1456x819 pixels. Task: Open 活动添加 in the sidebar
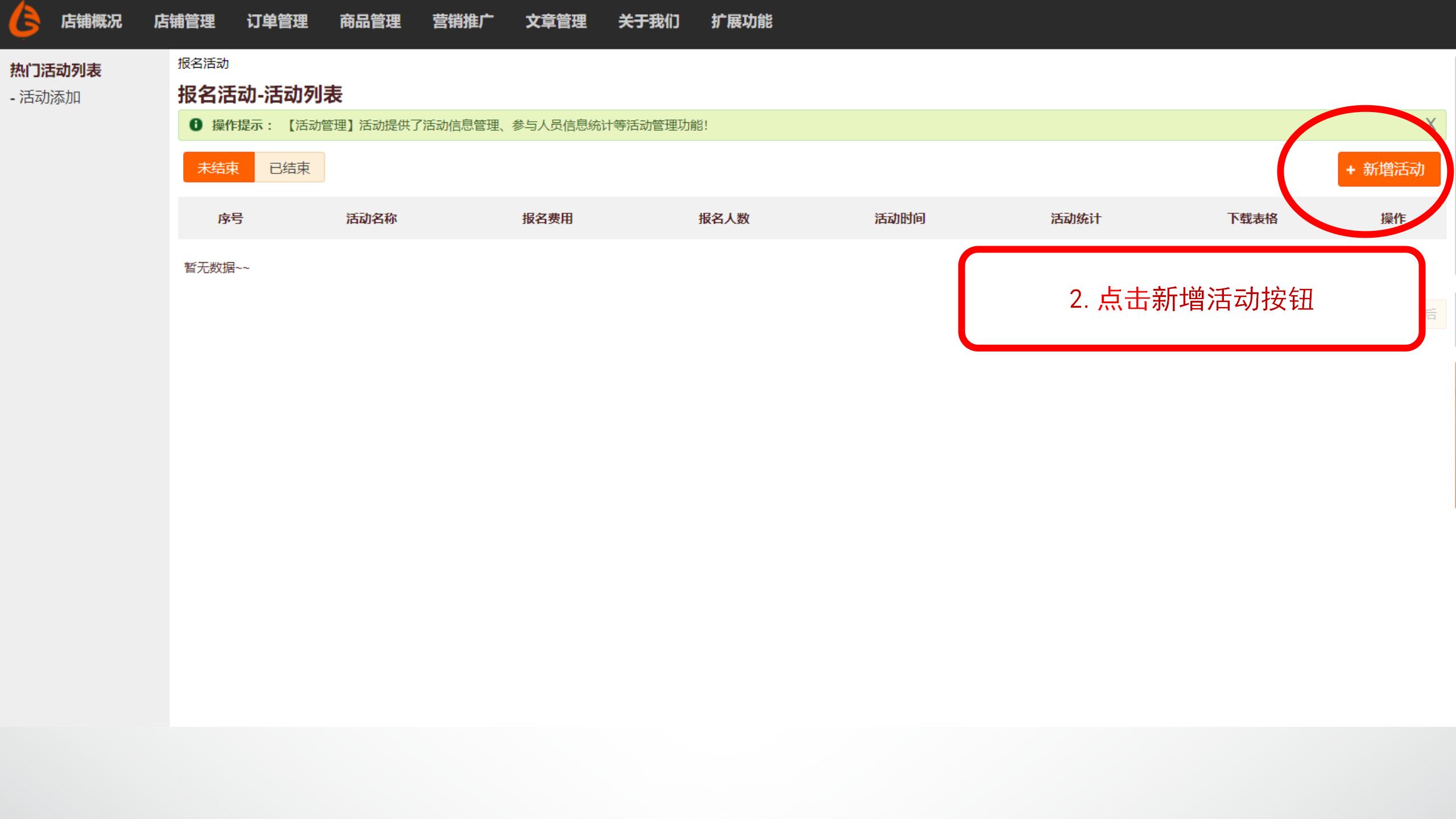50,97
